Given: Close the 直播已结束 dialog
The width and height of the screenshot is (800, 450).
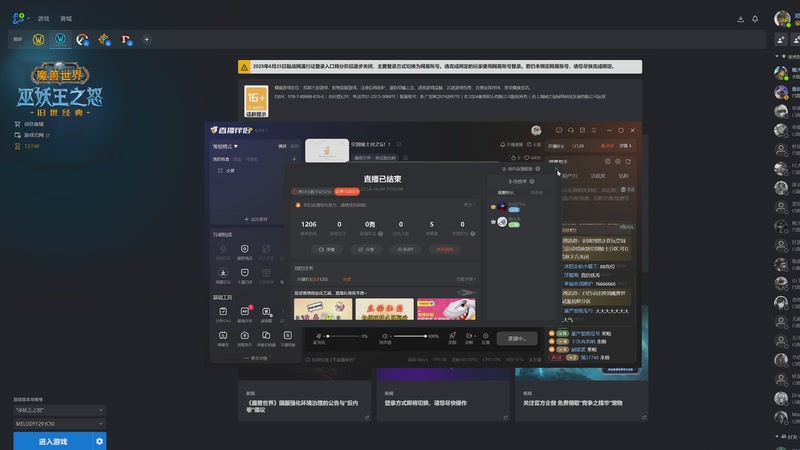Looking at the screenshot, I should point(556,169).
